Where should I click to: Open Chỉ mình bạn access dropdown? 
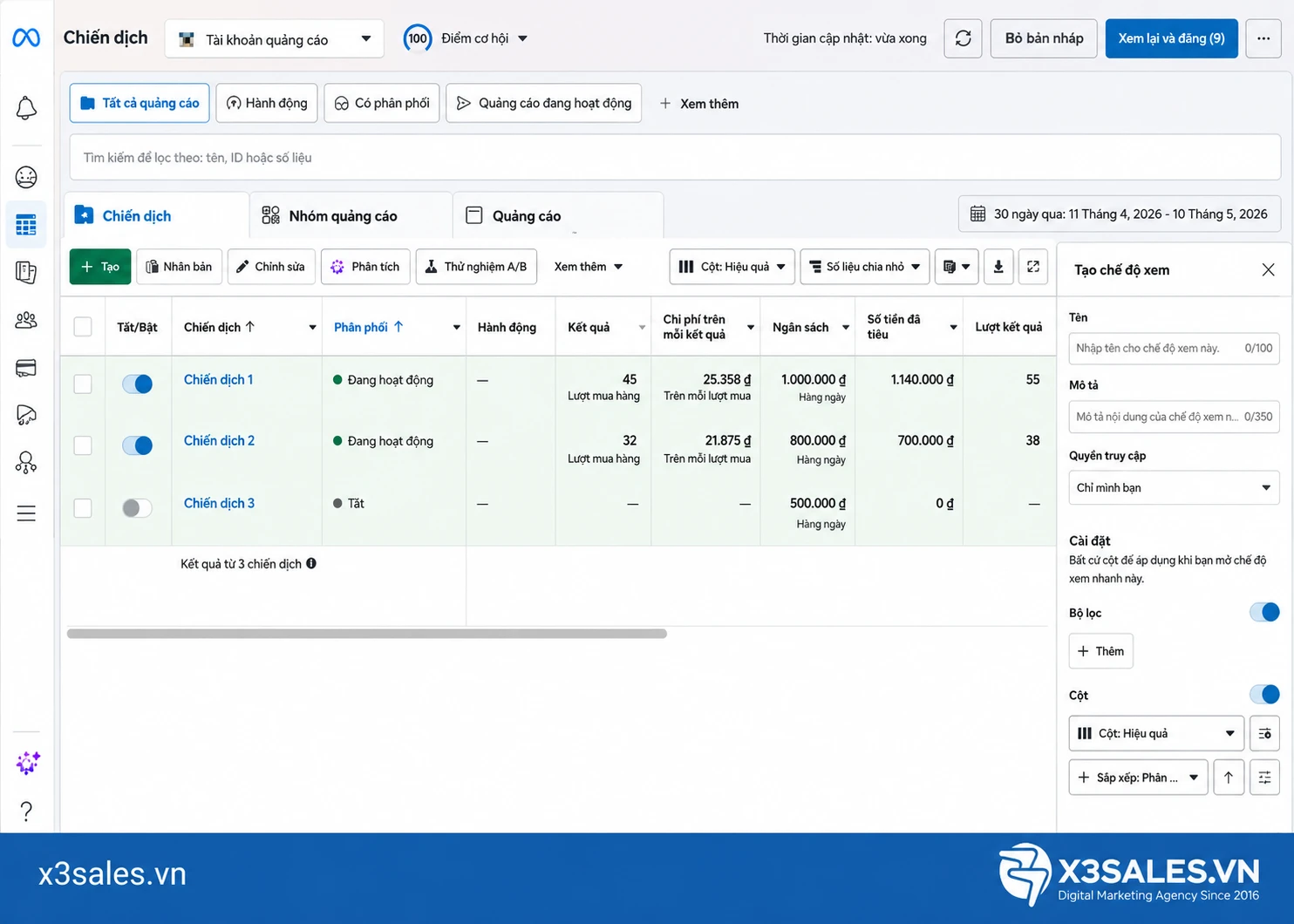click(1174, 488)
